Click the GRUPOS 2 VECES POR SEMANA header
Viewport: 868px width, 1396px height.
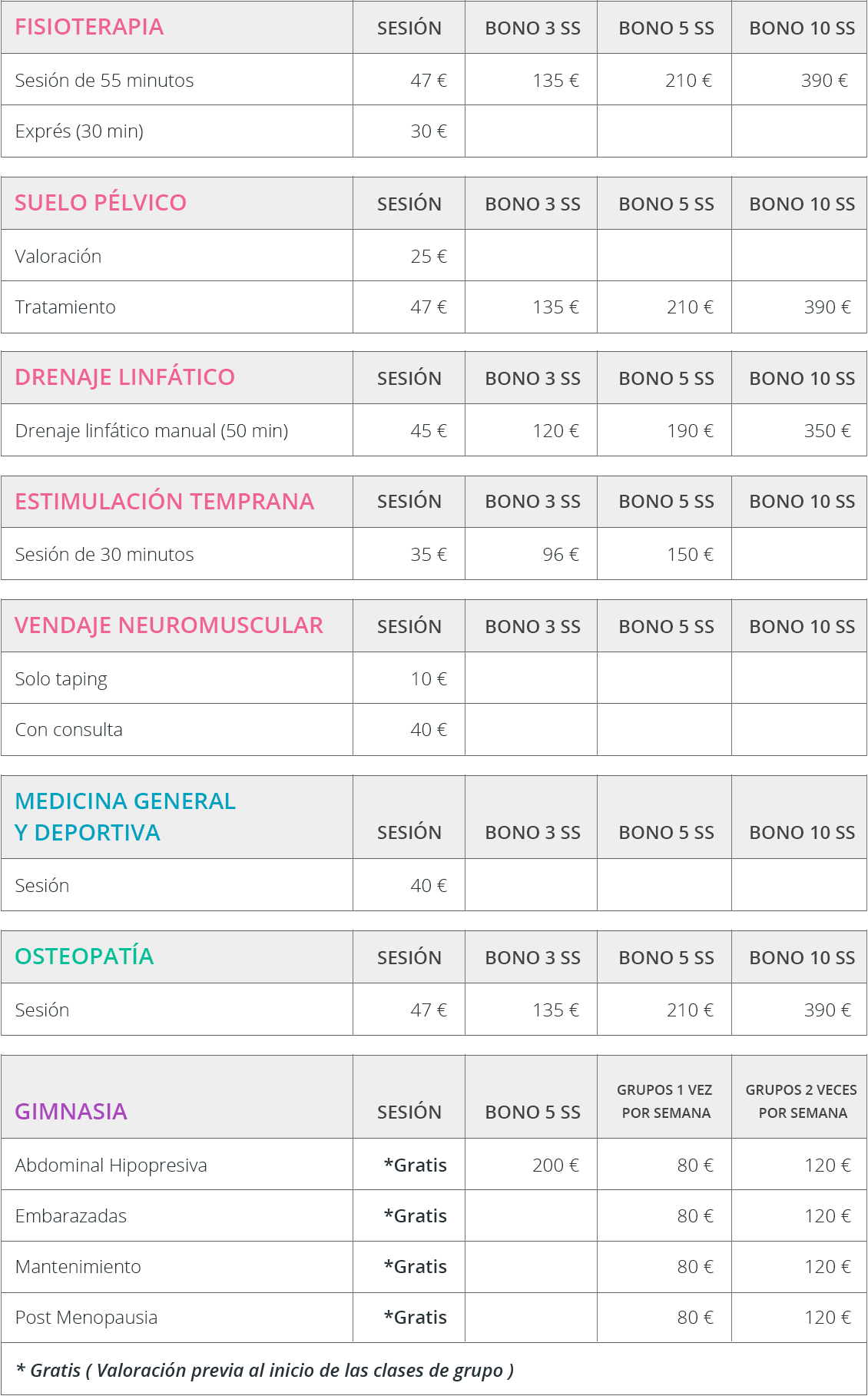click(801, 1101)
